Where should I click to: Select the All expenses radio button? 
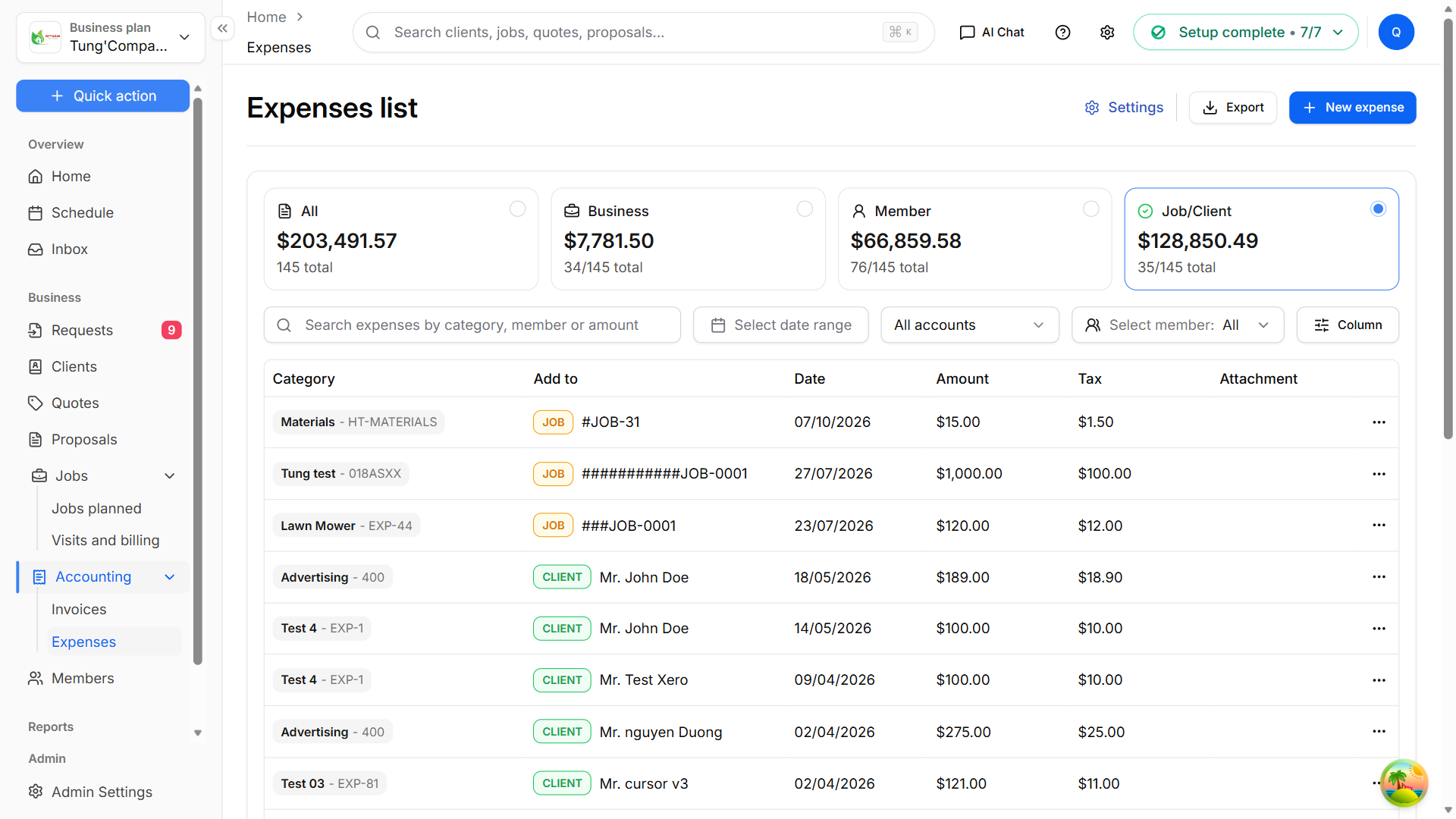pos(517,209)
